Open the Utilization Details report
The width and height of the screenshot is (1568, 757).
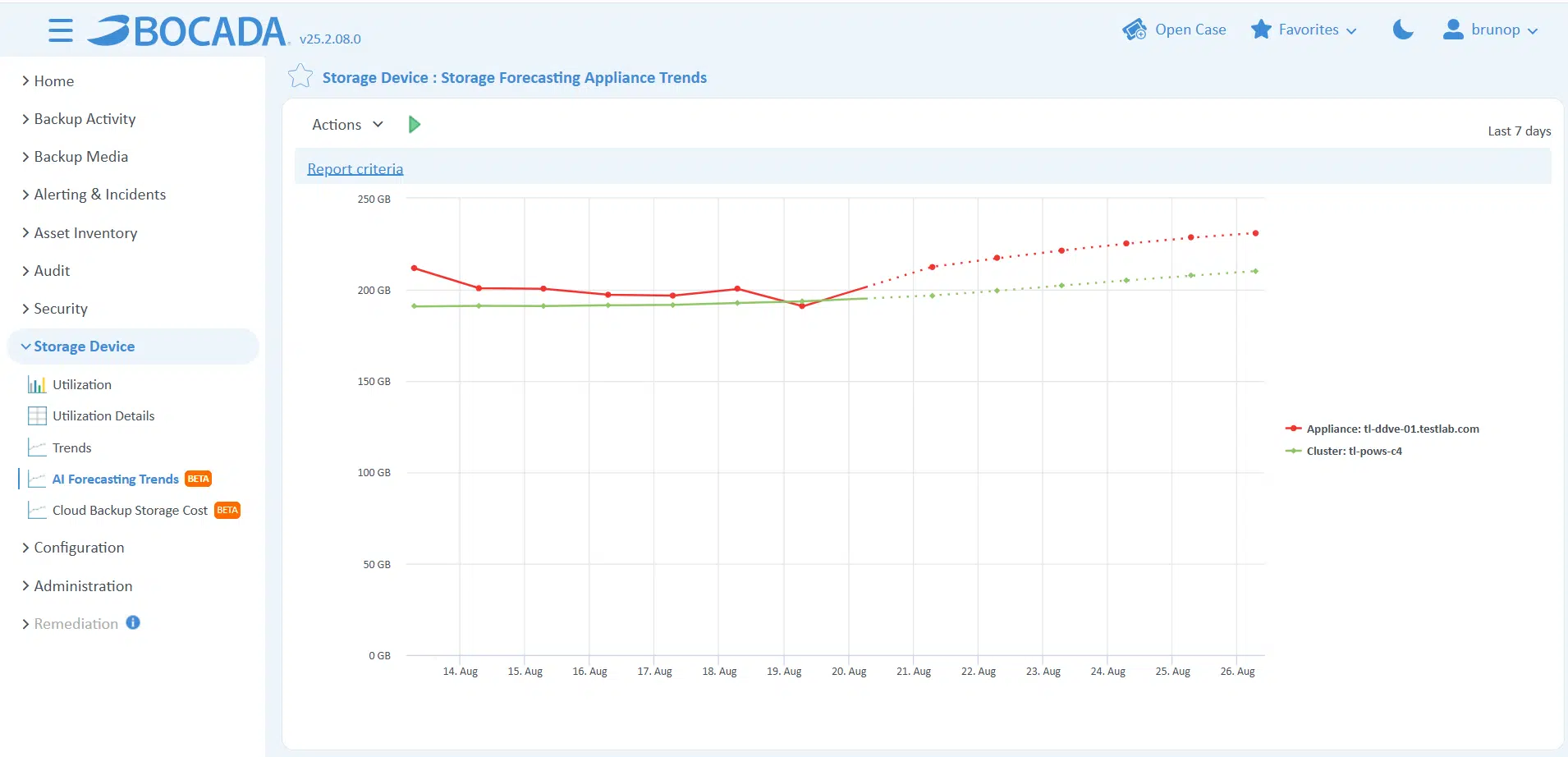click(103, 415)
